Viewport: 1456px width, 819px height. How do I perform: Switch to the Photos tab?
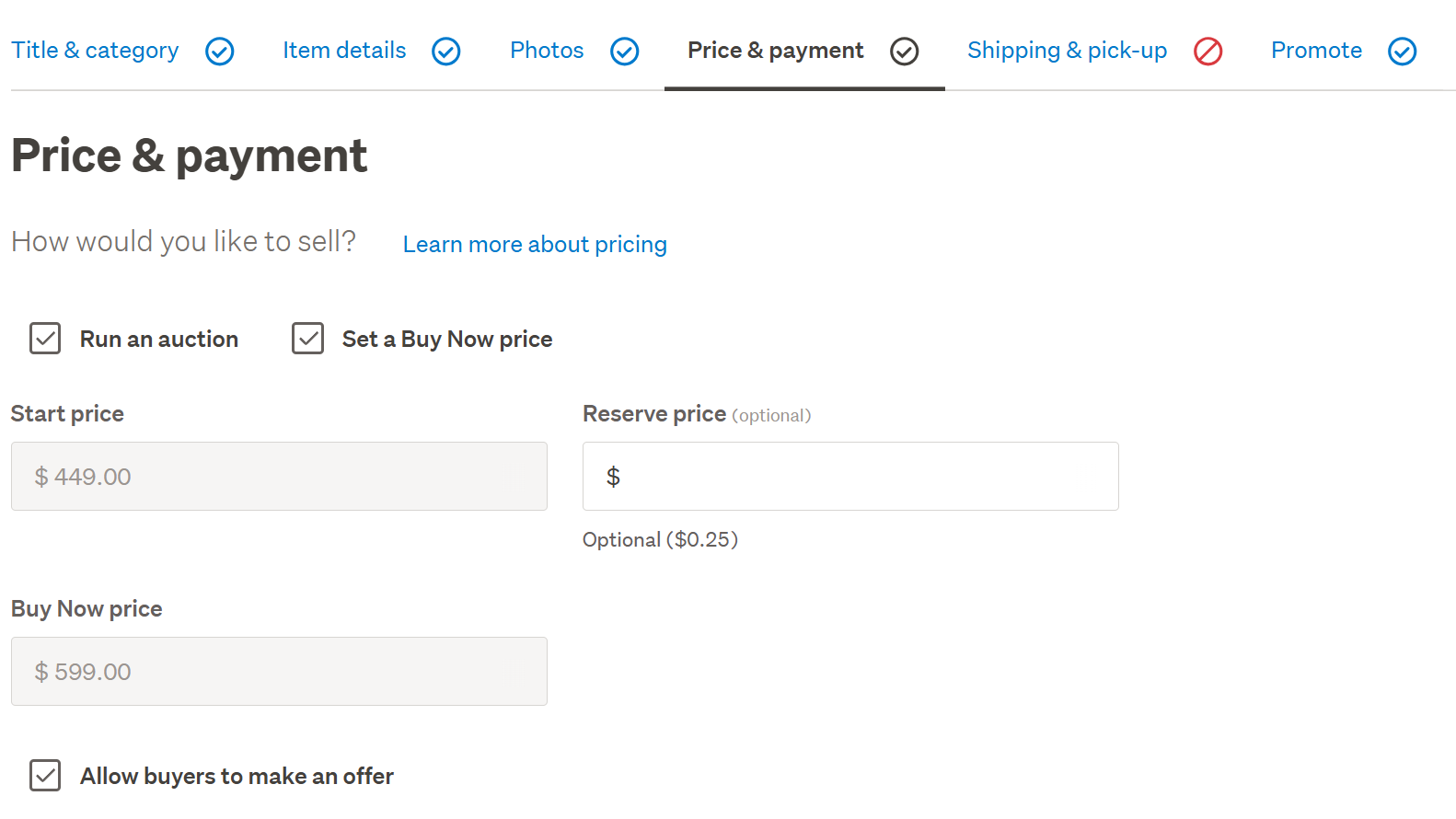coord(547,51)
